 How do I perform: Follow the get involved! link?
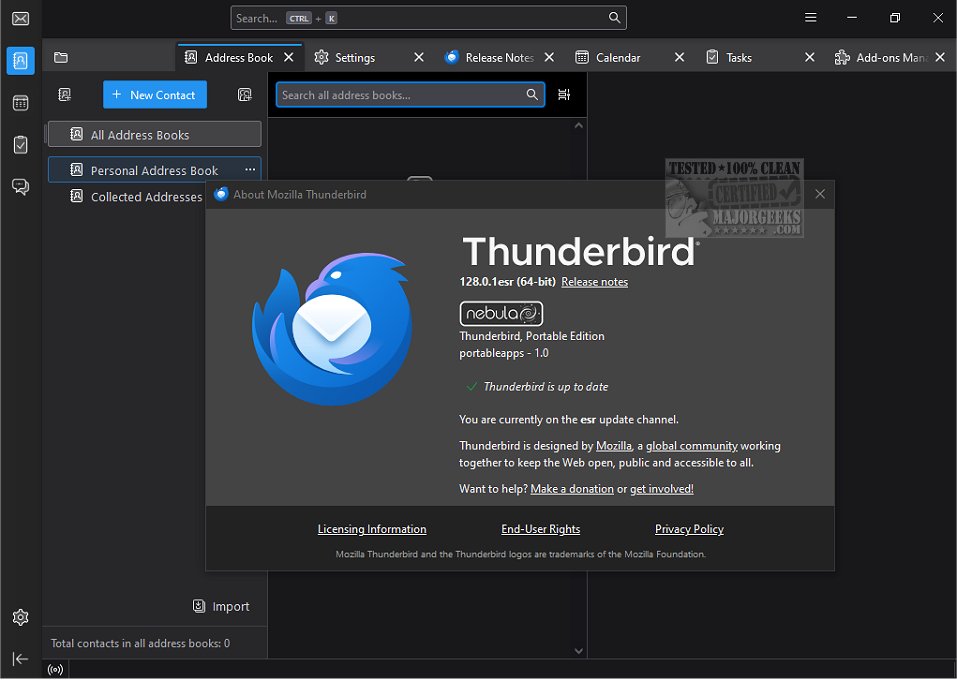[662, 489]
